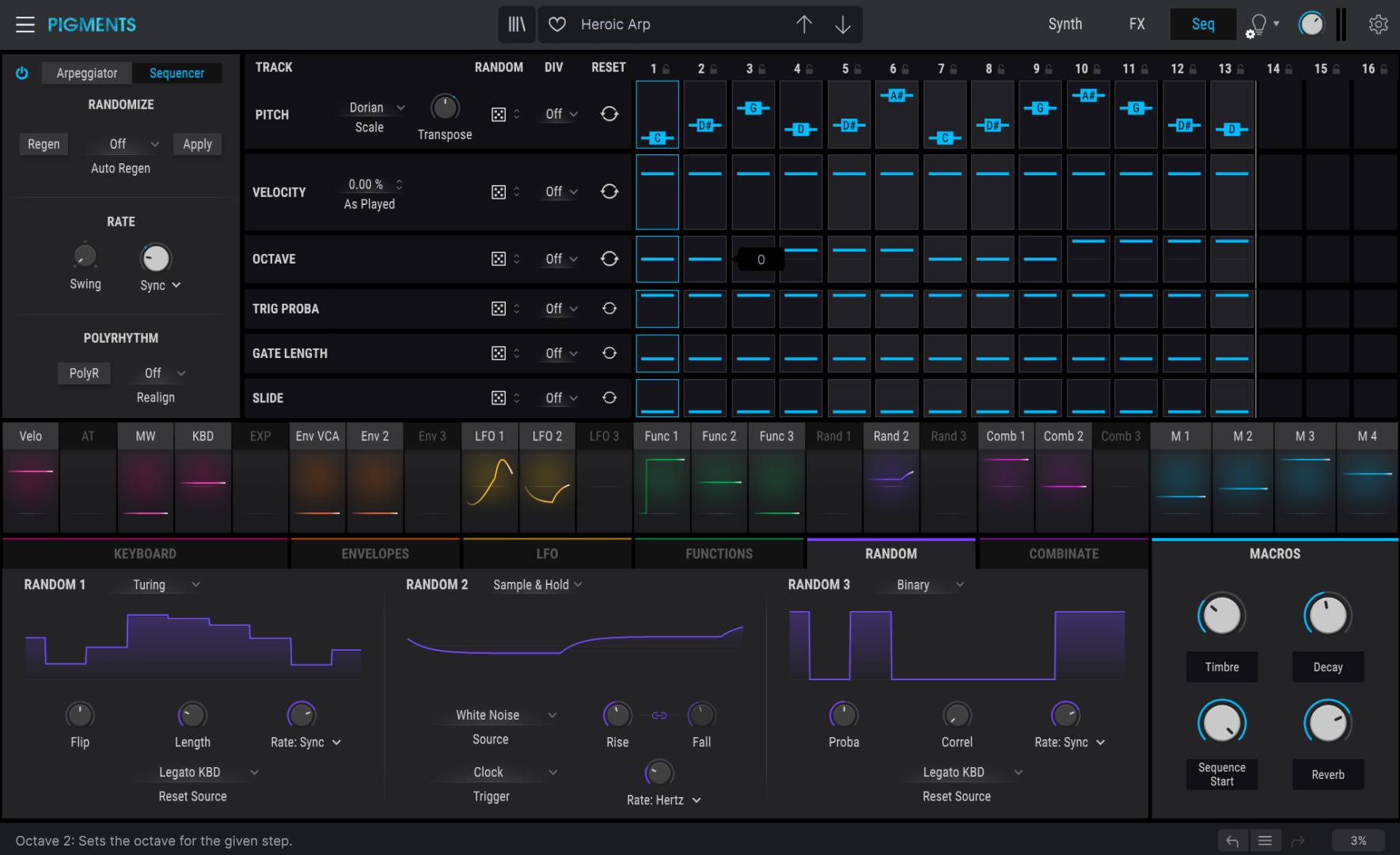Viewport: 1400px width, 855px height.
Task: Enable the PolyR polyrhythm button
Action: 84,373
